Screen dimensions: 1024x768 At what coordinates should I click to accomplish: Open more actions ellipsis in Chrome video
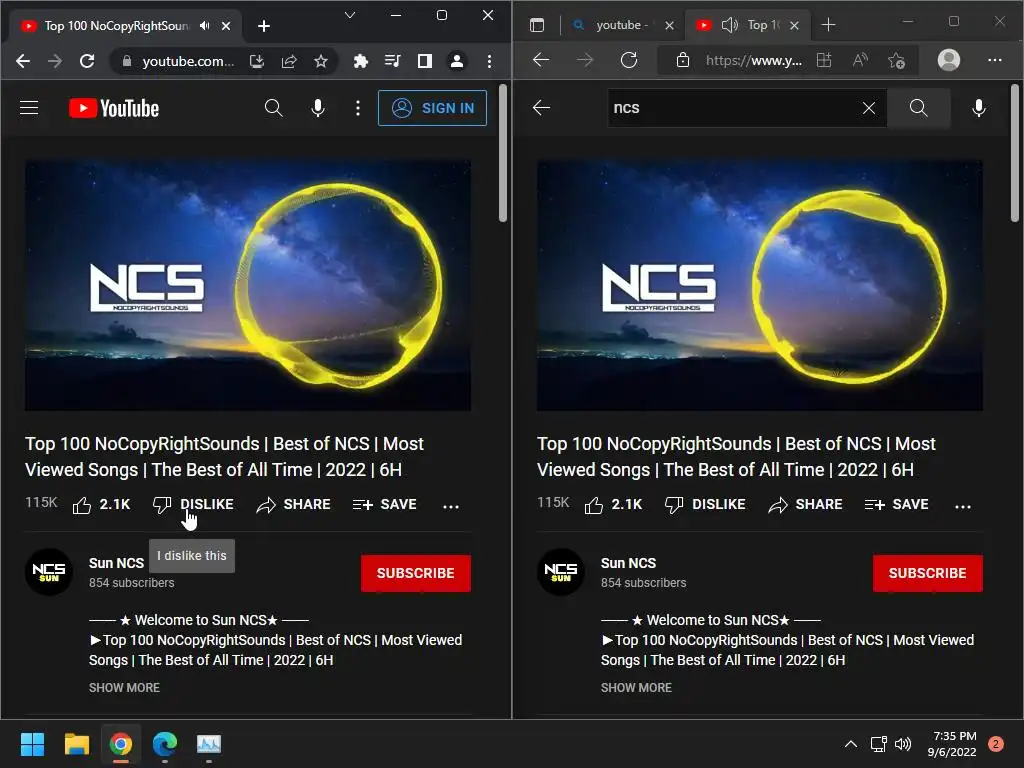coord(451,506)
